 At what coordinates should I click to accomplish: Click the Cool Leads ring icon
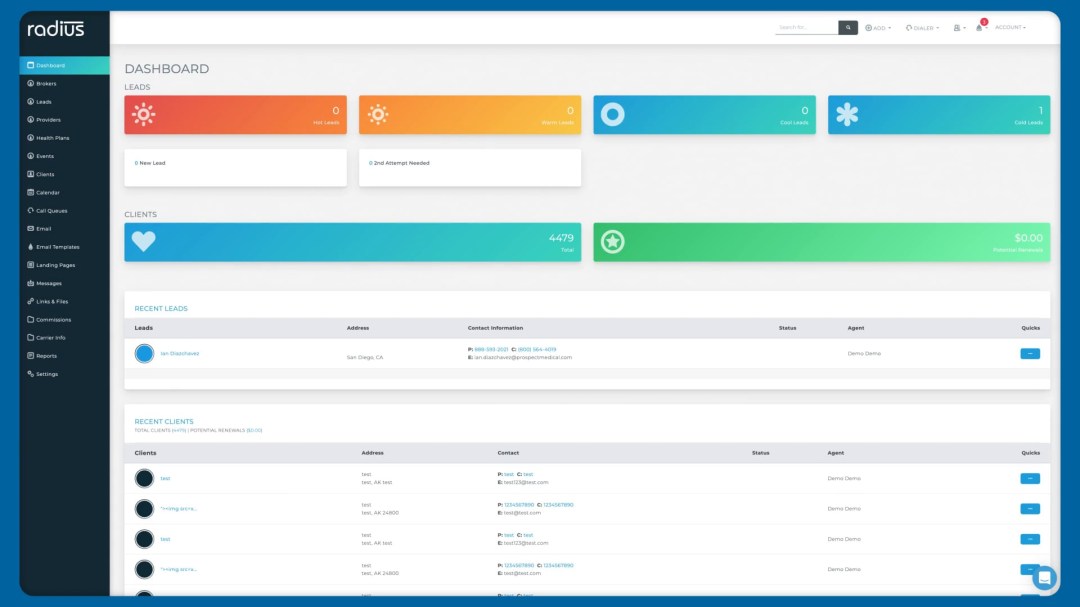pos(612,114)
